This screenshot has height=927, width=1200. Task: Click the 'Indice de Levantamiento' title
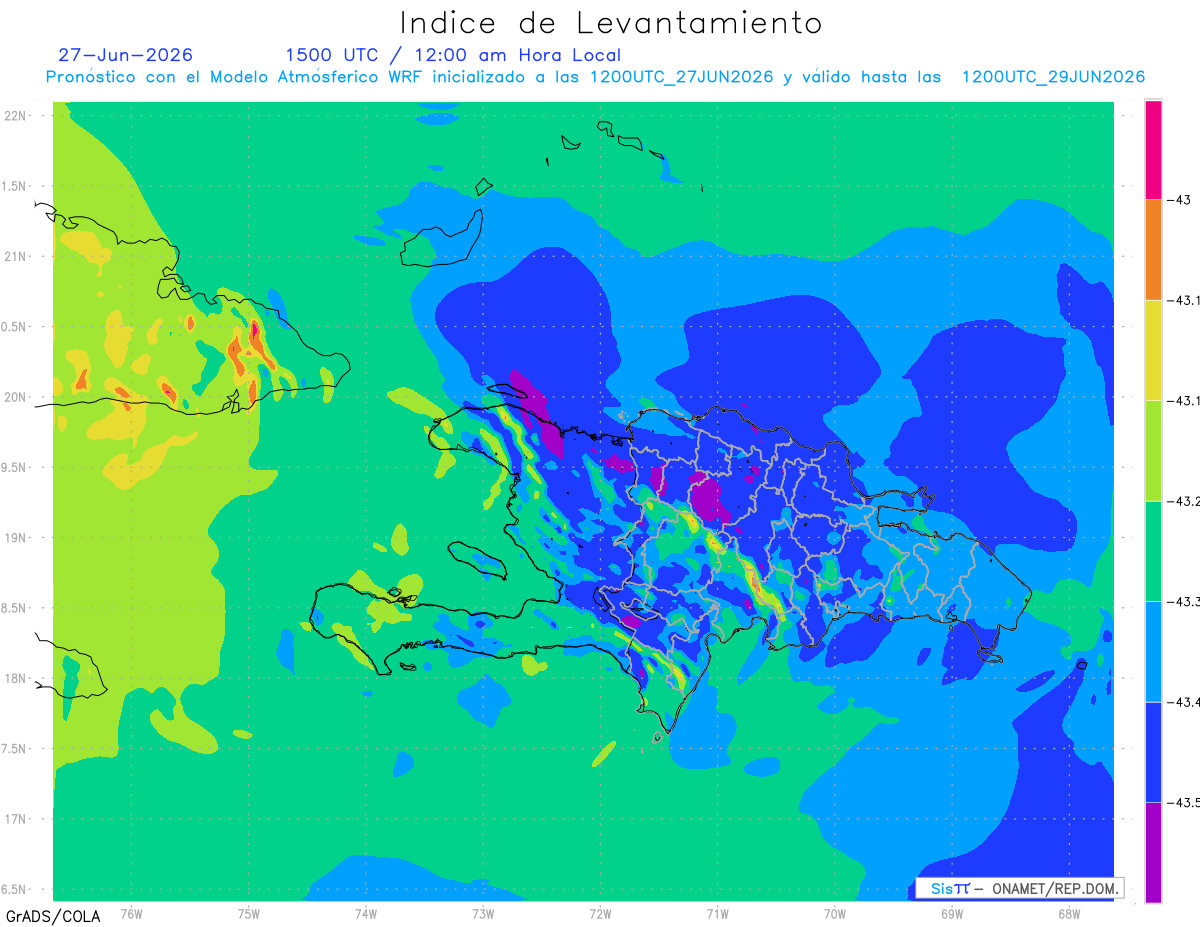(x=611, y=22)
